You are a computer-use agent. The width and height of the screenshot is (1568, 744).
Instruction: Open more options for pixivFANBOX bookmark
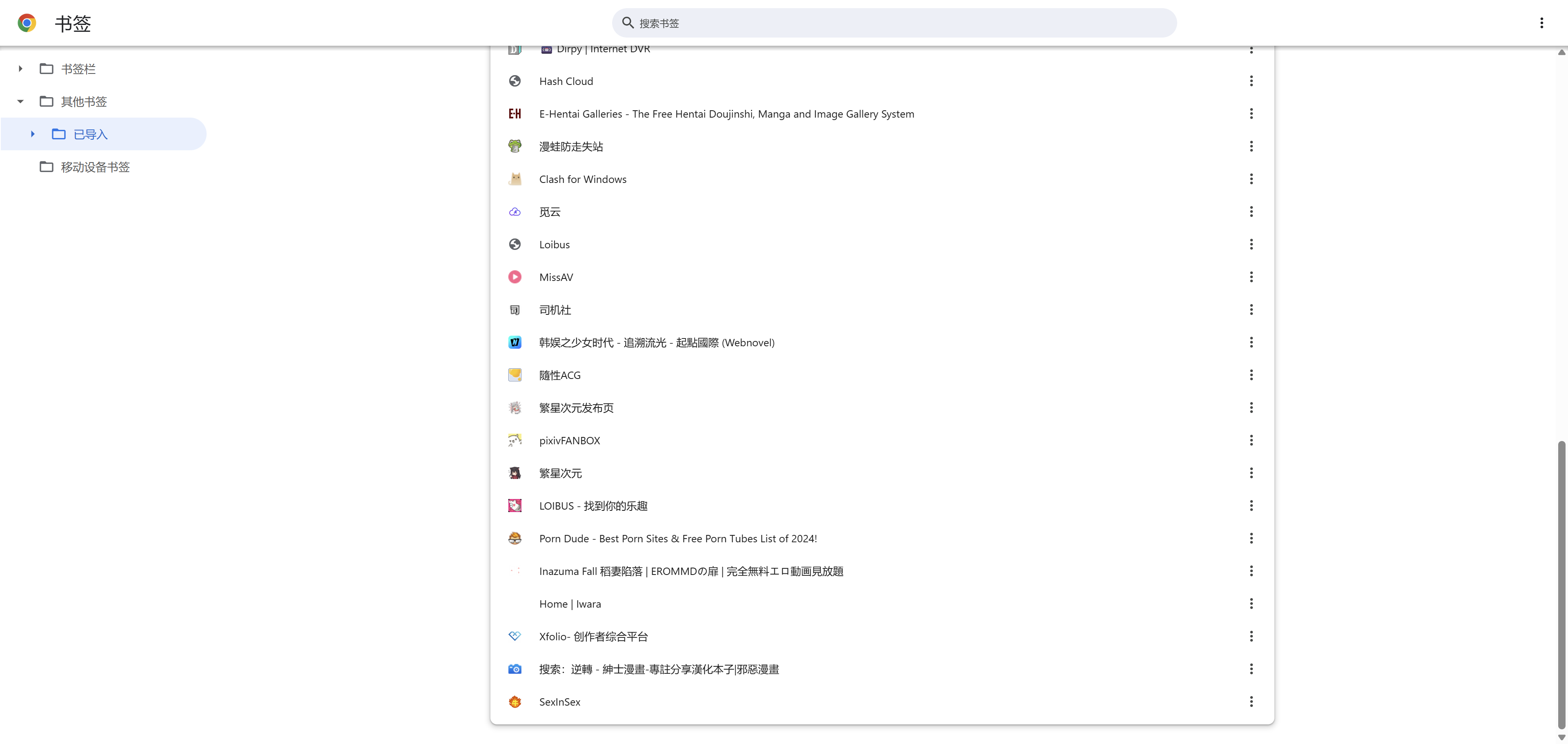coord(1251,440)
